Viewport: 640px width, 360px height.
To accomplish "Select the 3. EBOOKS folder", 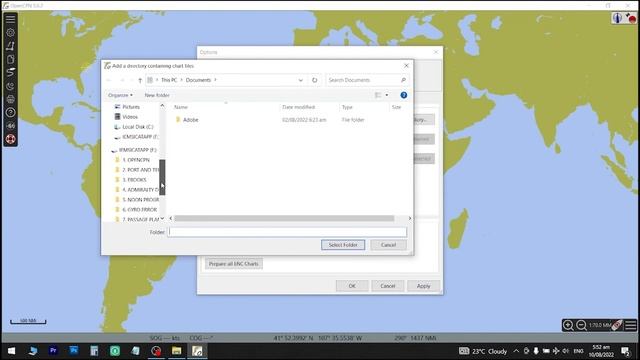I will (x=134, y=180).
